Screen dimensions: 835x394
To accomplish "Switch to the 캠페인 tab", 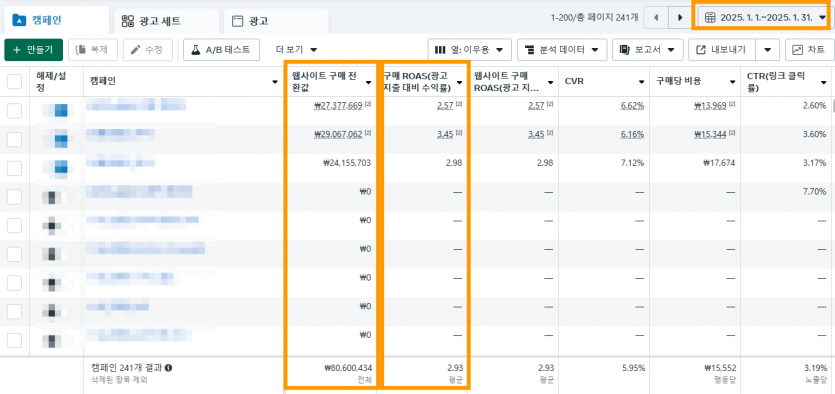I will click(55, 21).
